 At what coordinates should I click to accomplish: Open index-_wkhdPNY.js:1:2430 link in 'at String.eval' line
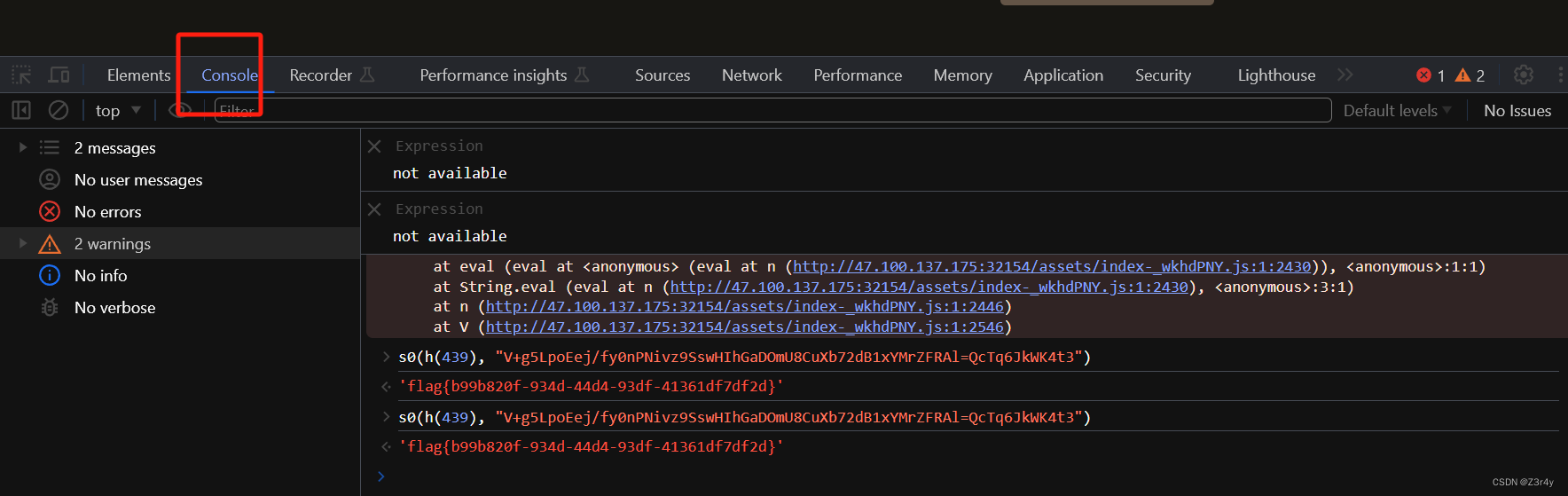click(x=929, y=287)
